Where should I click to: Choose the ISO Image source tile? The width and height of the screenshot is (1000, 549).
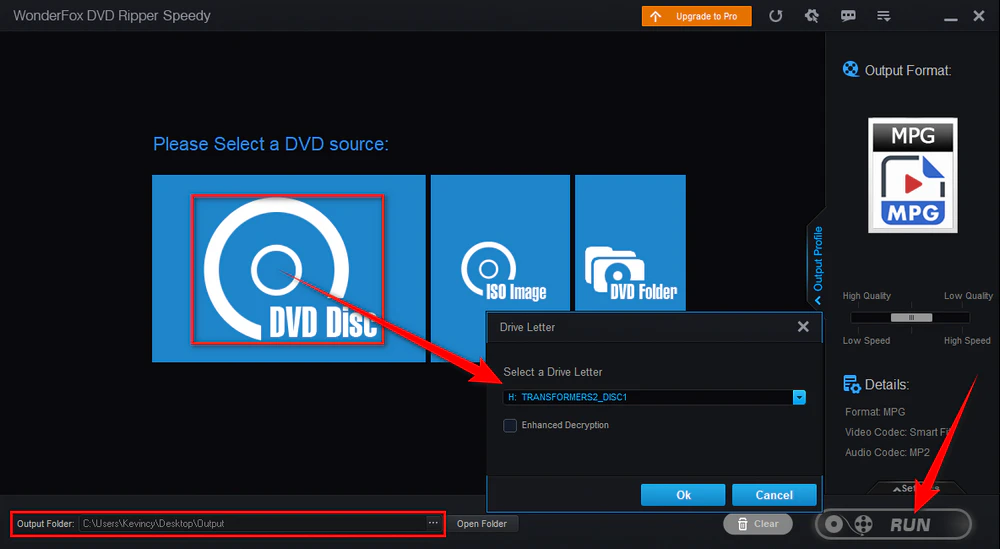click(500, 243)
